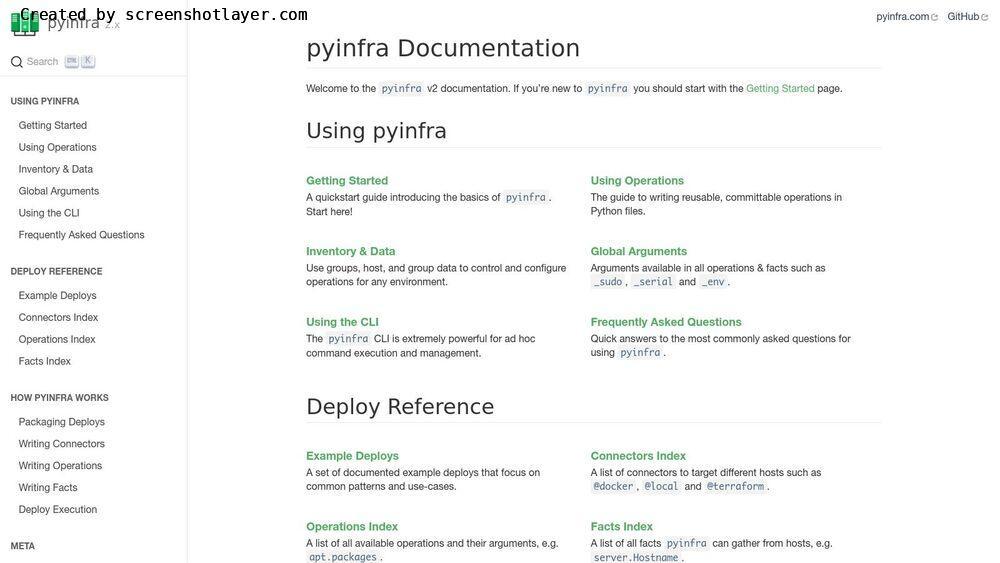Select Using Operations in sidebar

coord(57,147)
